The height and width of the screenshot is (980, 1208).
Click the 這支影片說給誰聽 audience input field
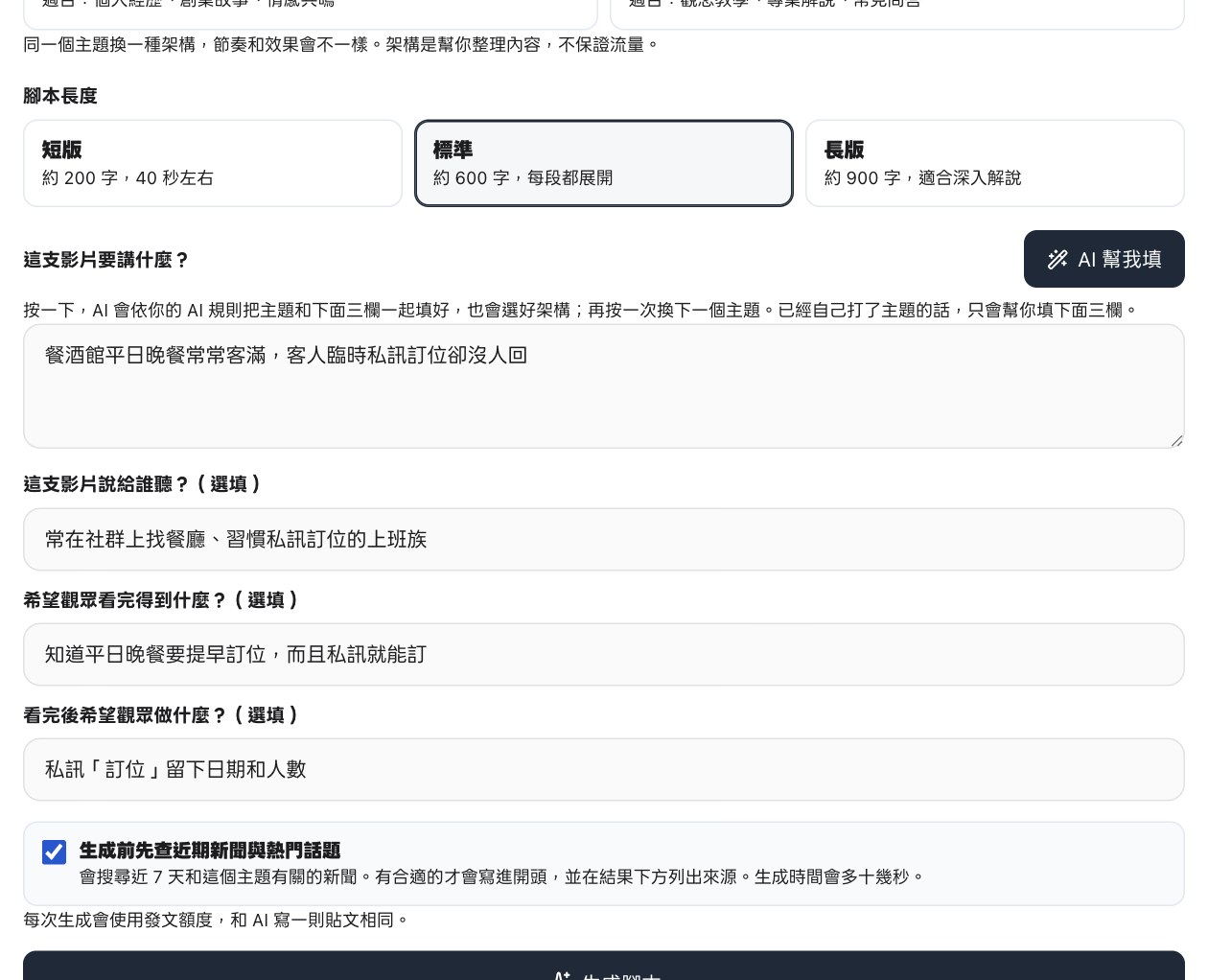click(x=604, y=539)
